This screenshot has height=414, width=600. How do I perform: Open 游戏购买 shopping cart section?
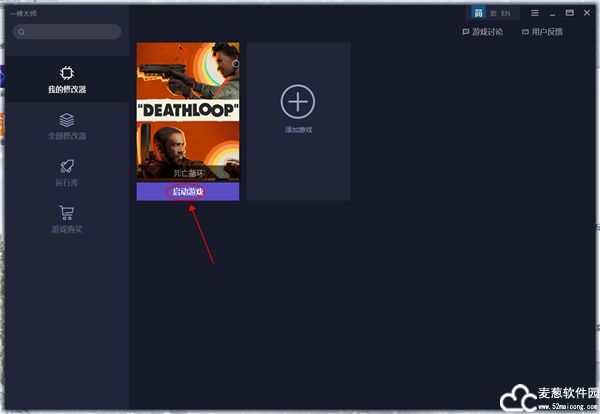(66, 218)
